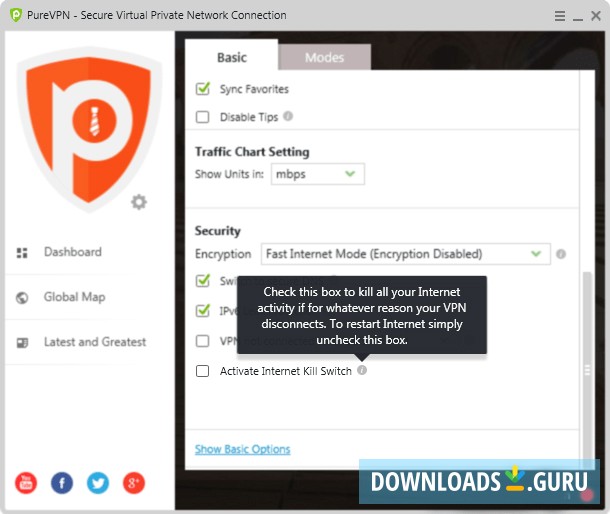Open the YouTube social icon
Image resolution: width=610 pixels, height=514 pixels.
point(26,483)
